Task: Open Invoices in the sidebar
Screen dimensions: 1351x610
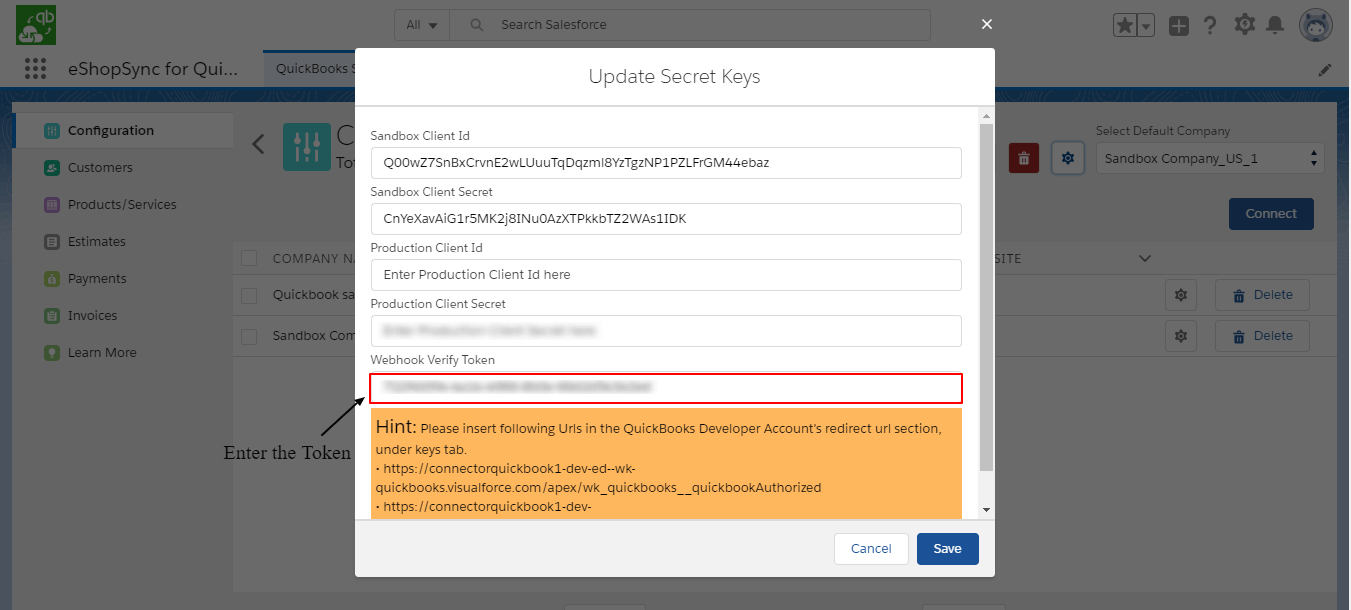Action: point(92,316)
